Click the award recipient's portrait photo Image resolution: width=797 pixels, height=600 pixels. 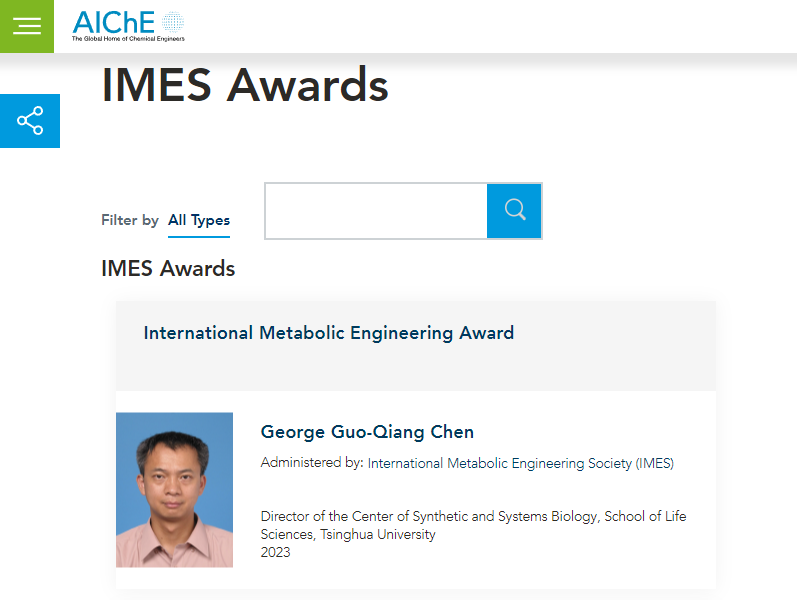174,490
